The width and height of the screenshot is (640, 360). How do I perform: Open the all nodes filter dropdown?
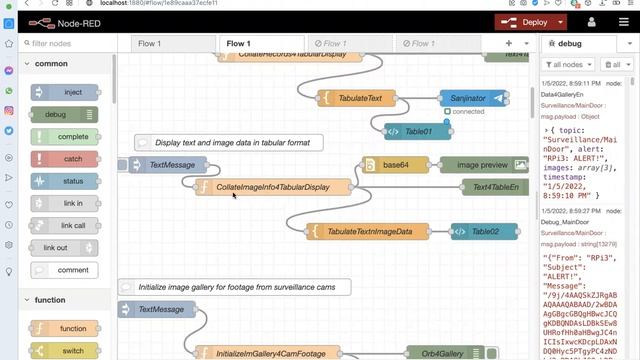pos(568,64)
